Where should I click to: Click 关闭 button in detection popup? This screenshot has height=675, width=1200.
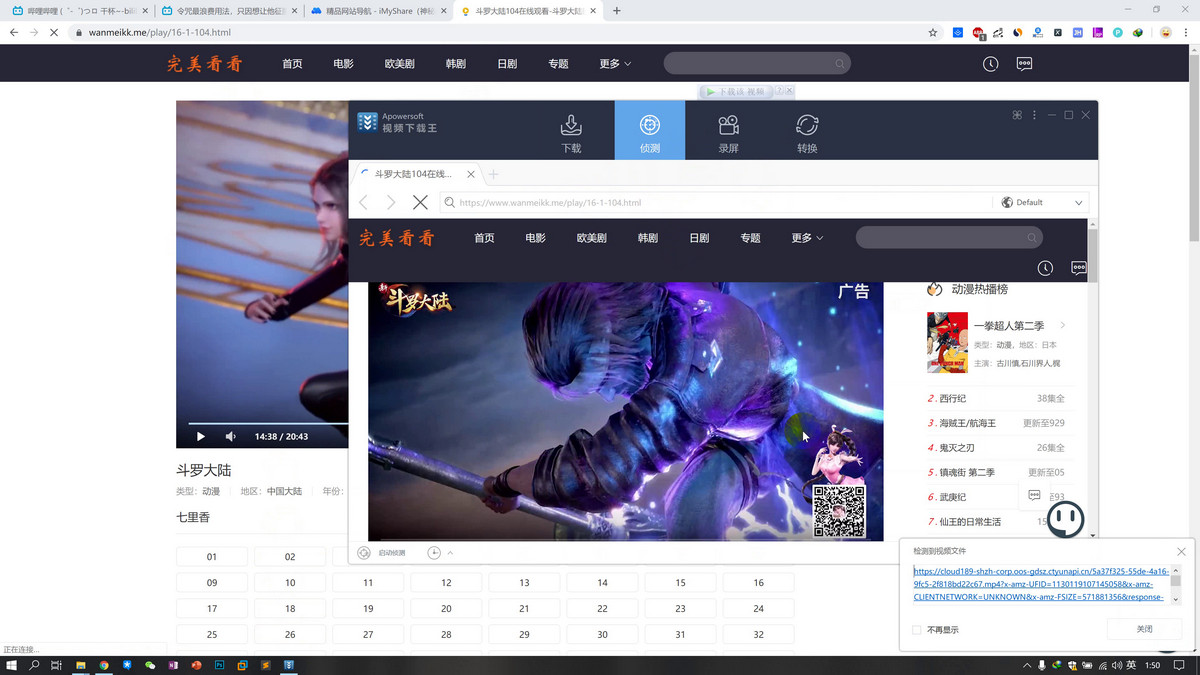1144,629
